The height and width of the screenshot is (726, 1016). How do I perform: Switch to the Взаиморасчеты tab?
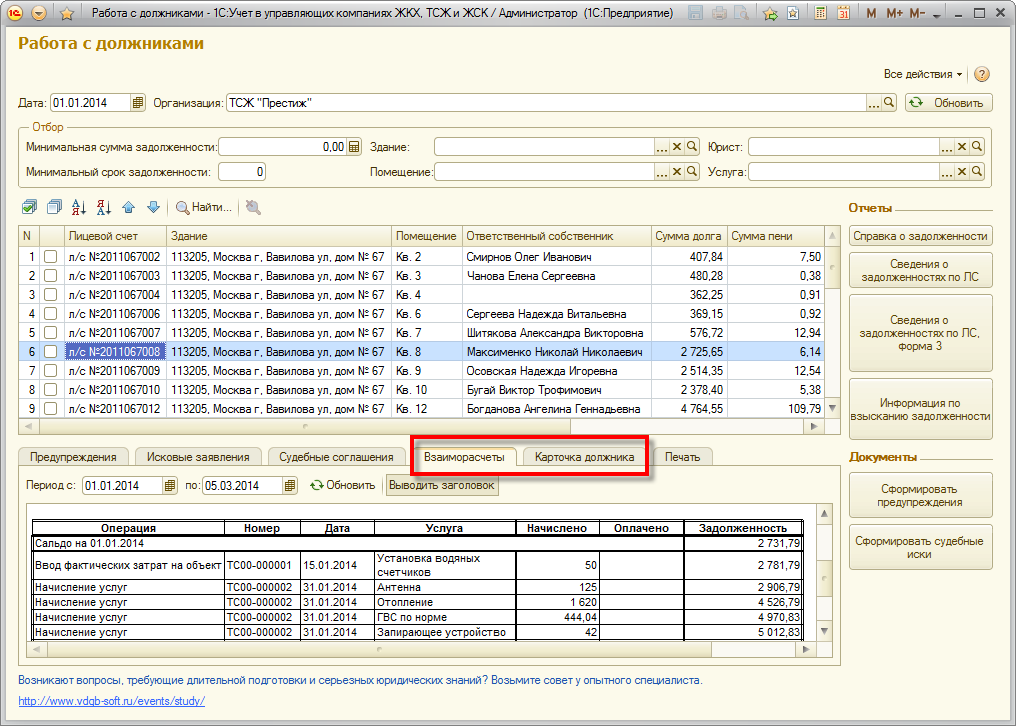(464, 457)
